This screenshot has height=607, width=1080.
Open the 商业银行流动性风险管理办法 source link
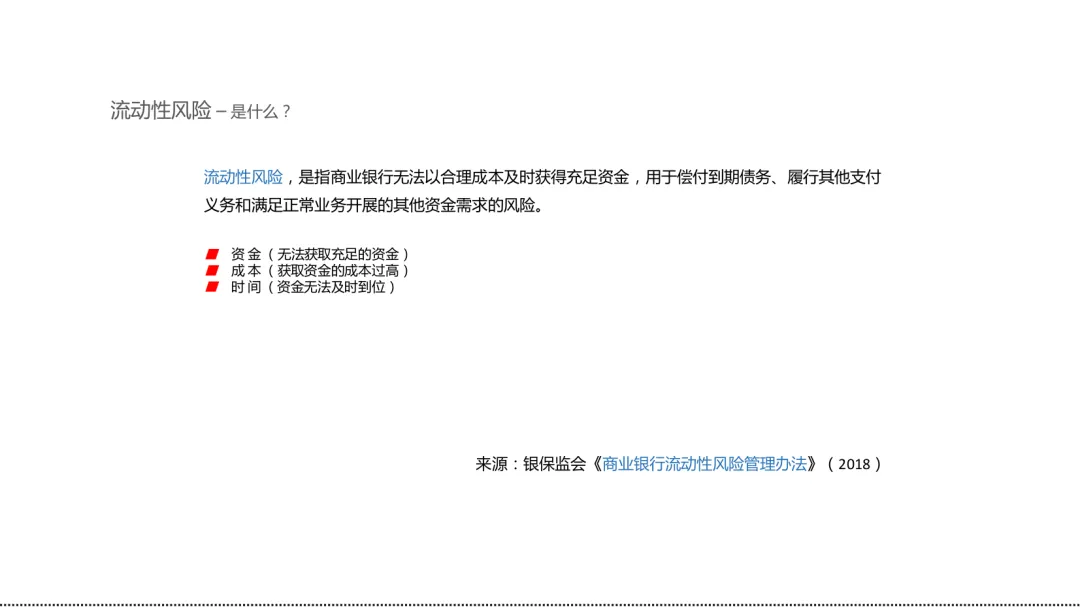click(704, 464)
